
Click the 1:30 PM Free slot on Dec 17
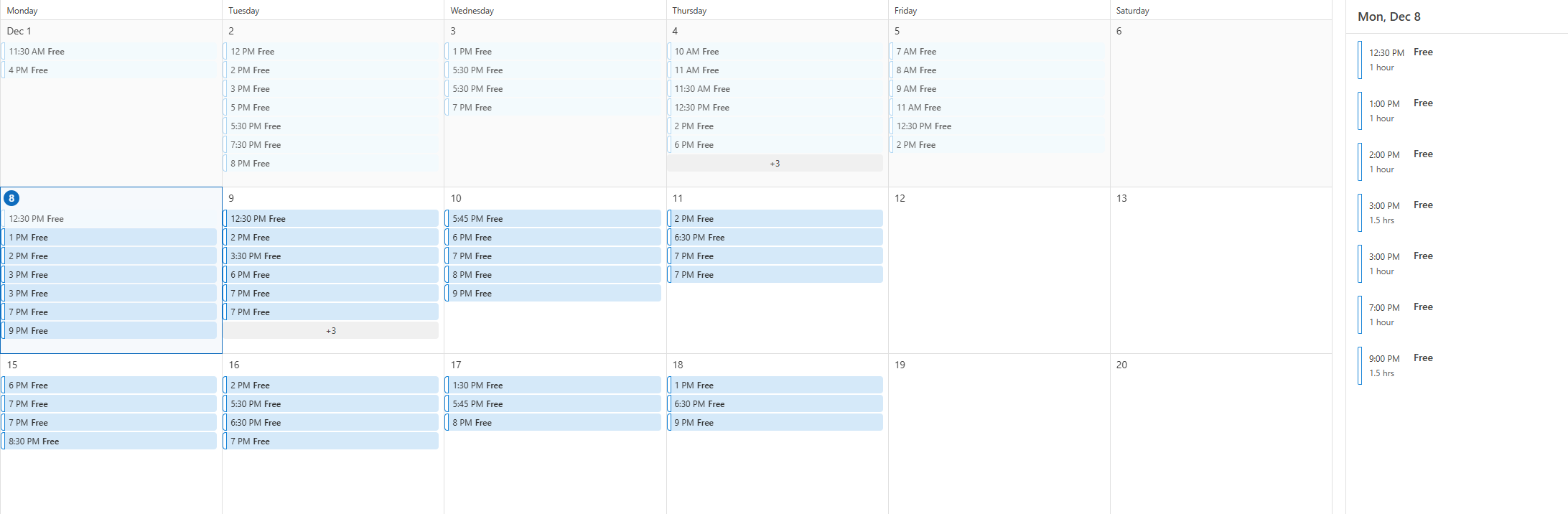[x=553, y=385]
